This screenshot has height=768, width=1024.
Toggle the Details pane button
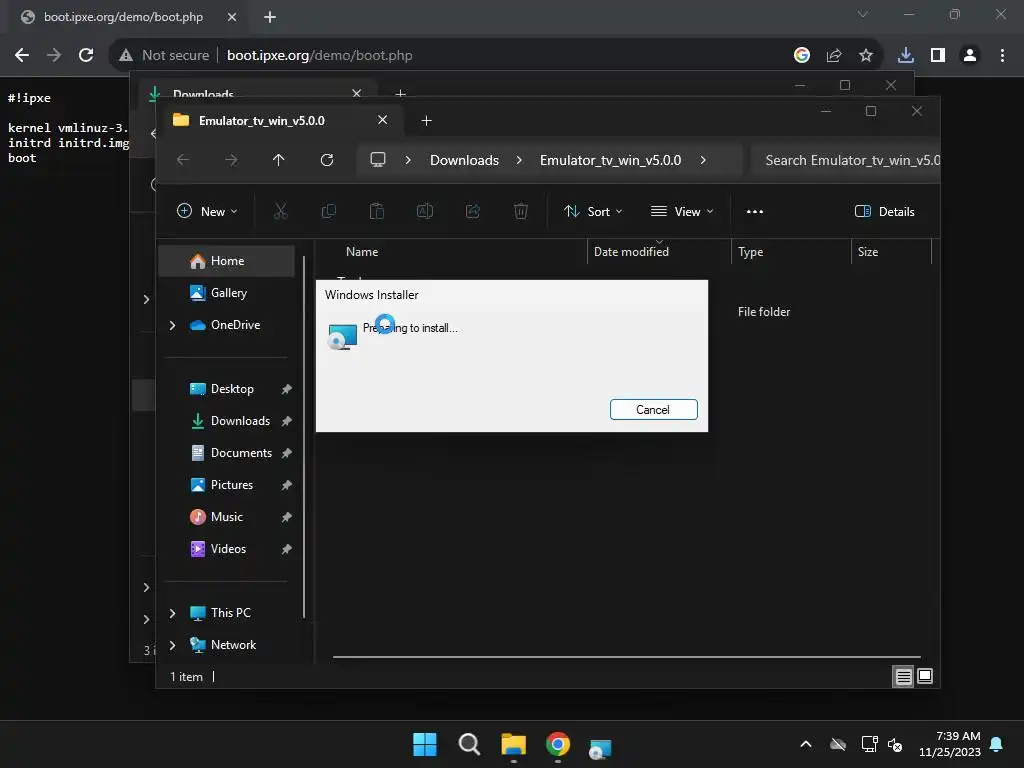pos(884,211)
